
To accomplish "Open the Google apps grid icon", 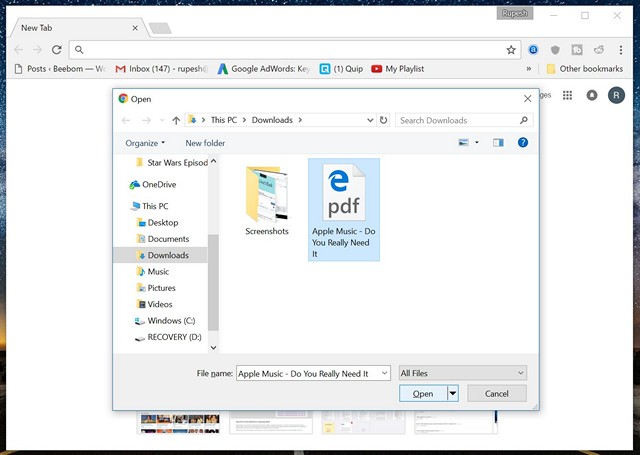I will tap(567, 95).
